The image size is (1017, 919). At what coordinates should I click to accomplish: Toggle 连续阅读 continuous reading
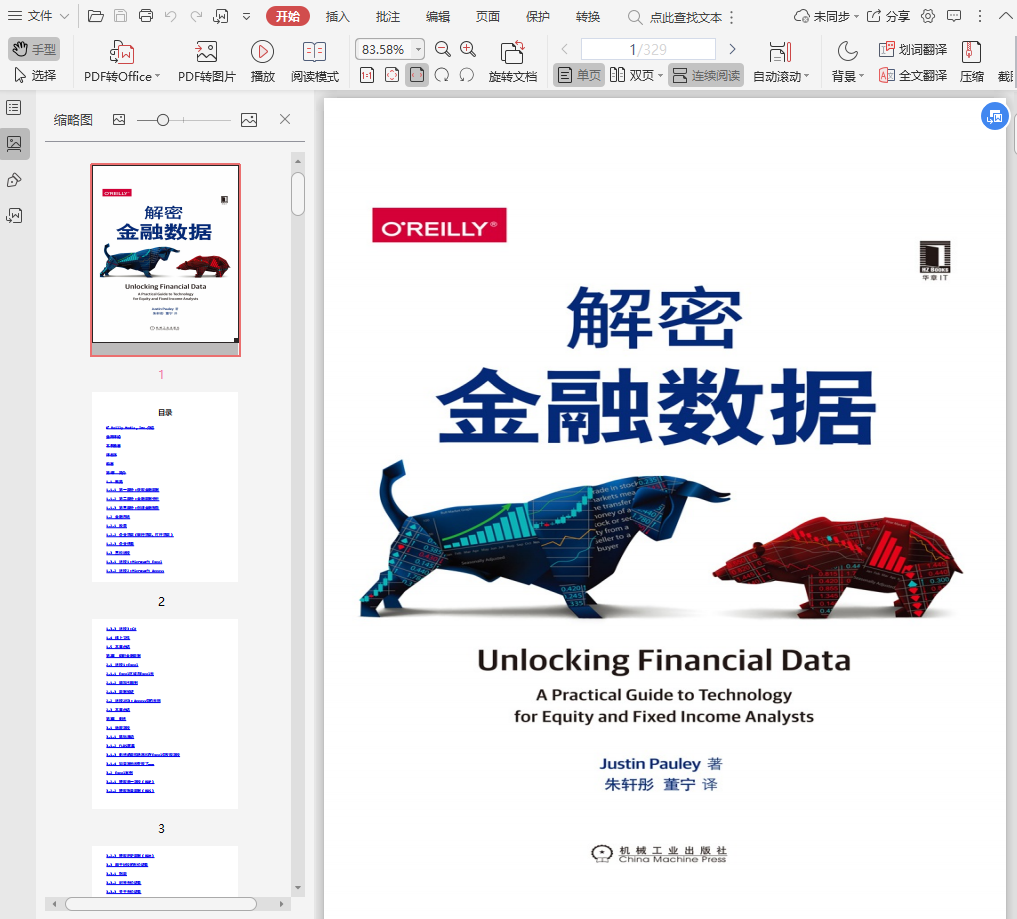[706, 75]
